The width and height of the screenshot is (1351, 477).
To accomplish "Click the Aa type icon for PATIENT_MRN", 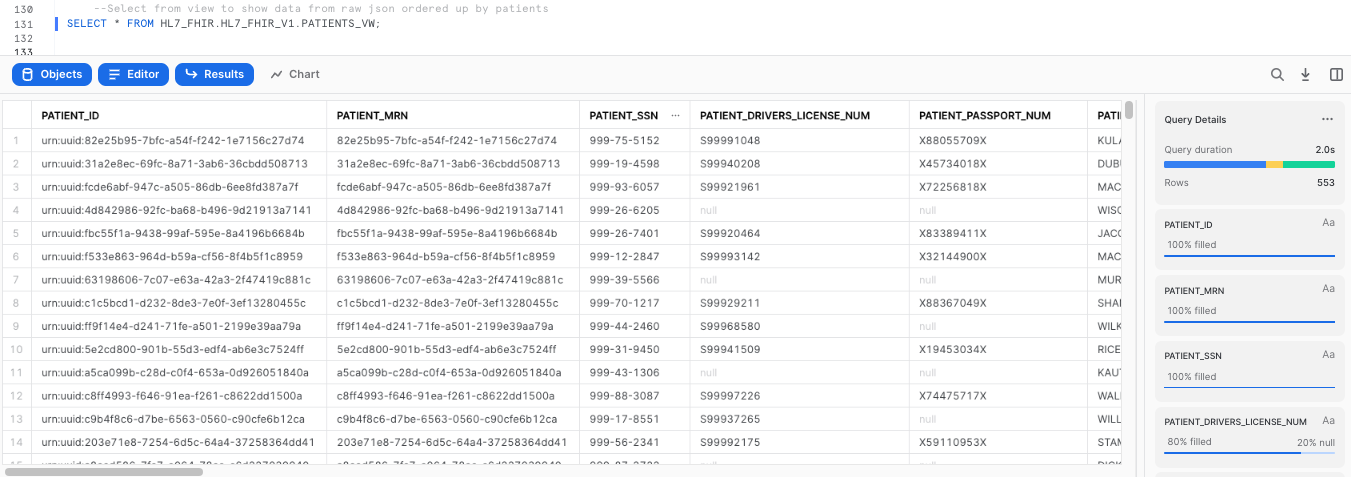I will (1328, 289).
